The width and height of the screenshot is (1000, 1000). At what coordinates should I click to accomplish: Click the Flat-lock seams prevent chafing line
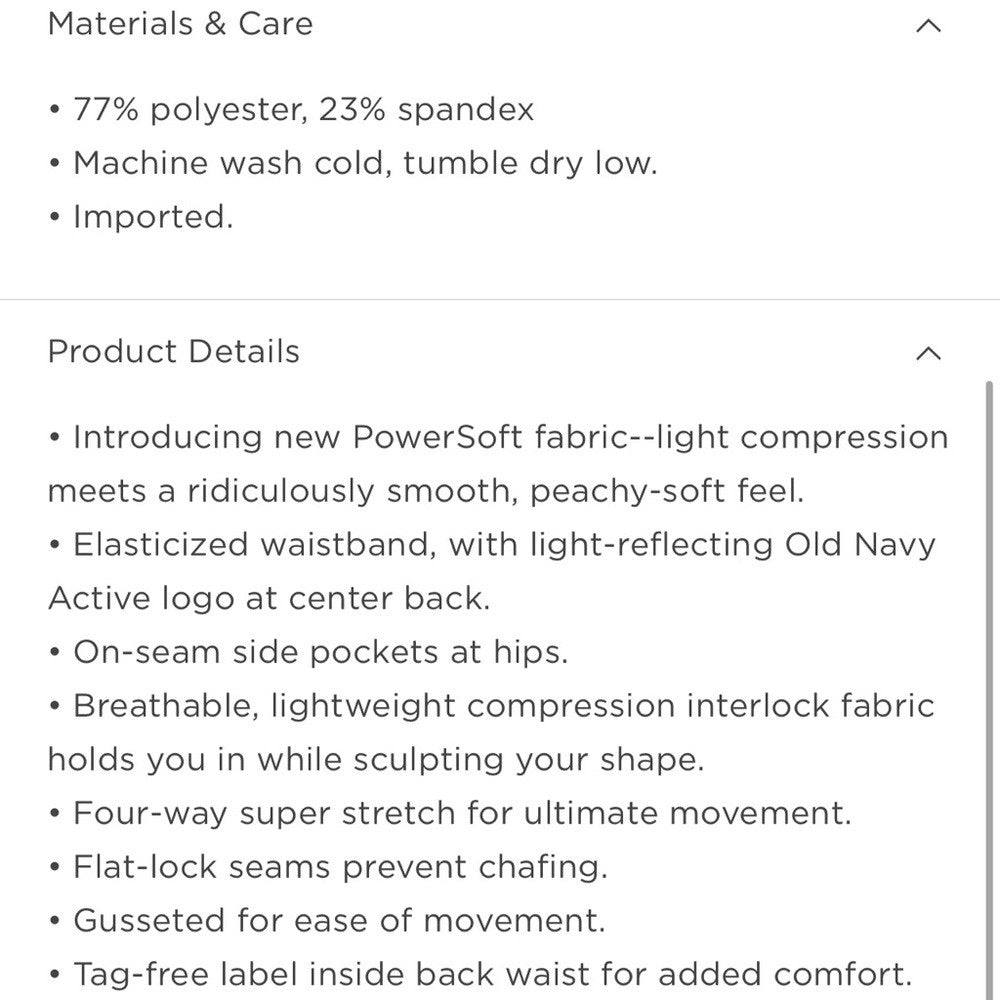click(340, 867)
